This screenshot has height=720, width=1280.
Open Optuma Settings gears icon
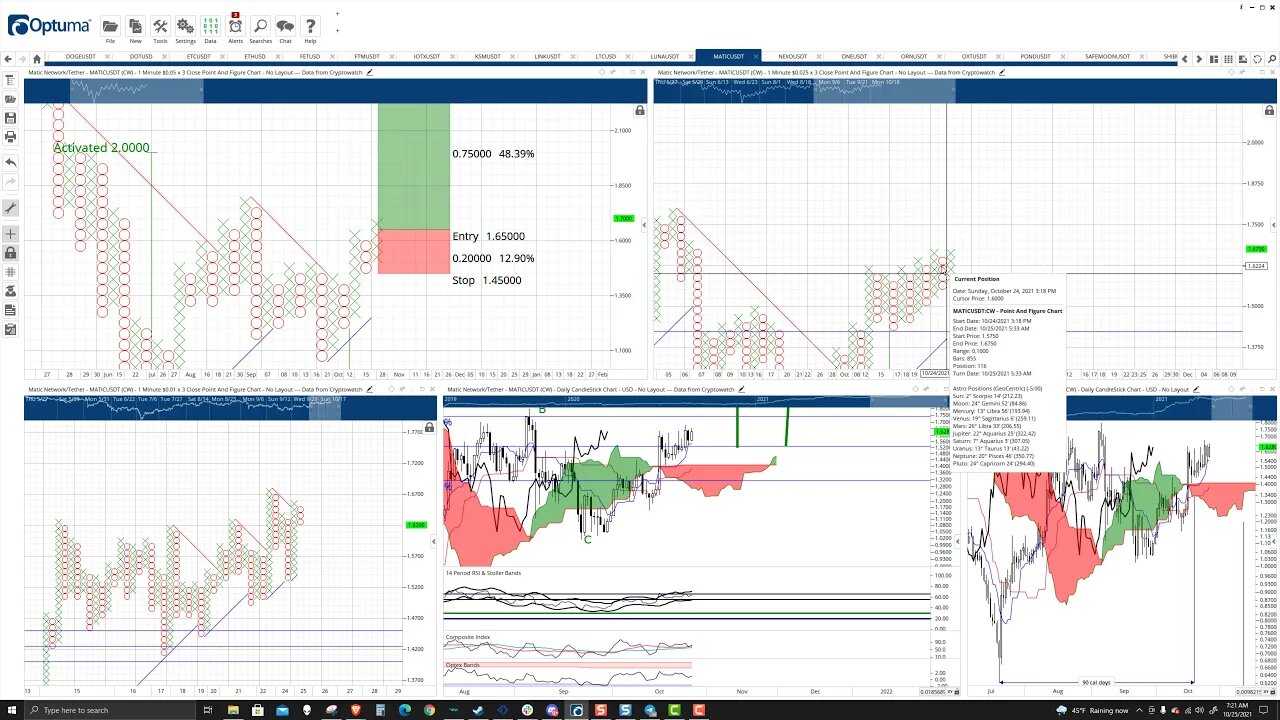click(185, 26)
